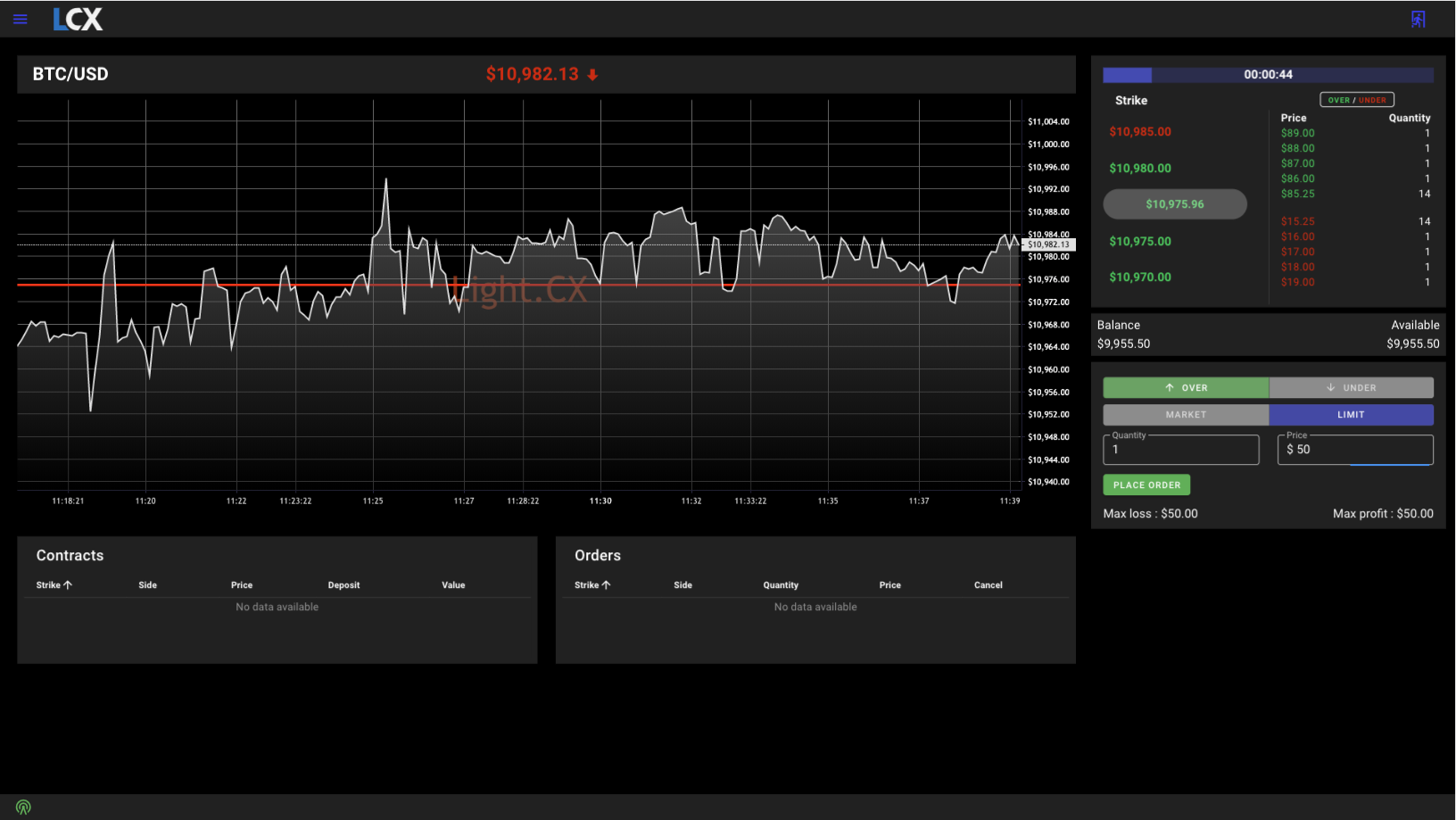Click the $19.00 order book price
The image size is (1456, 820).
point(1297,282)
